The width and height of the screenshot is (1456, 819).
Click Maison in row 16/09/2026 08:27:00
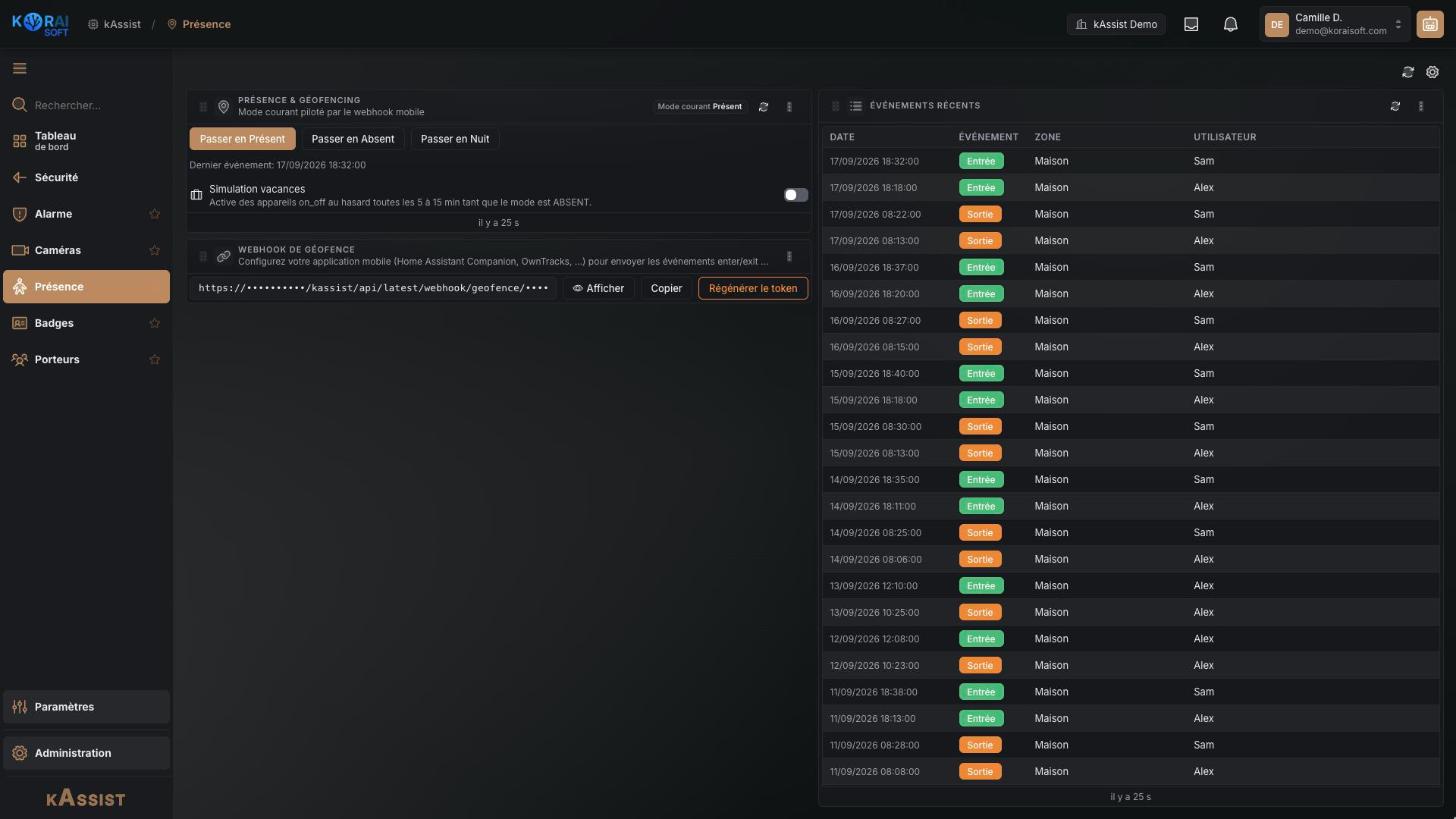pyautogui.click(x=1051, y=320)
